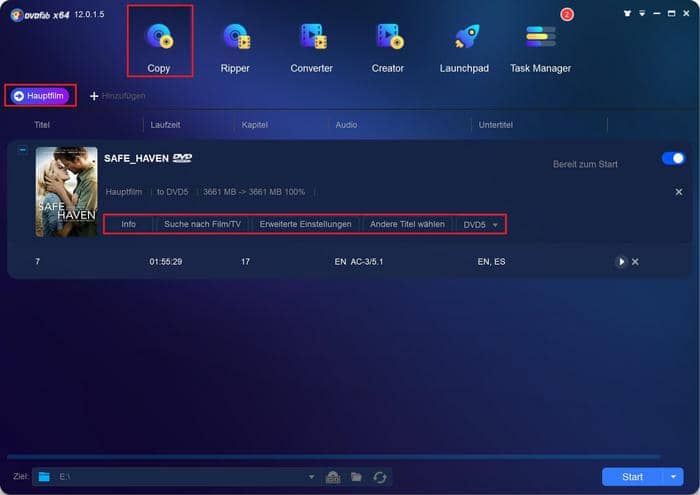This screenshot has height=495, width=700.
Task: Open the Task Manager module
Action: [540, 48]
